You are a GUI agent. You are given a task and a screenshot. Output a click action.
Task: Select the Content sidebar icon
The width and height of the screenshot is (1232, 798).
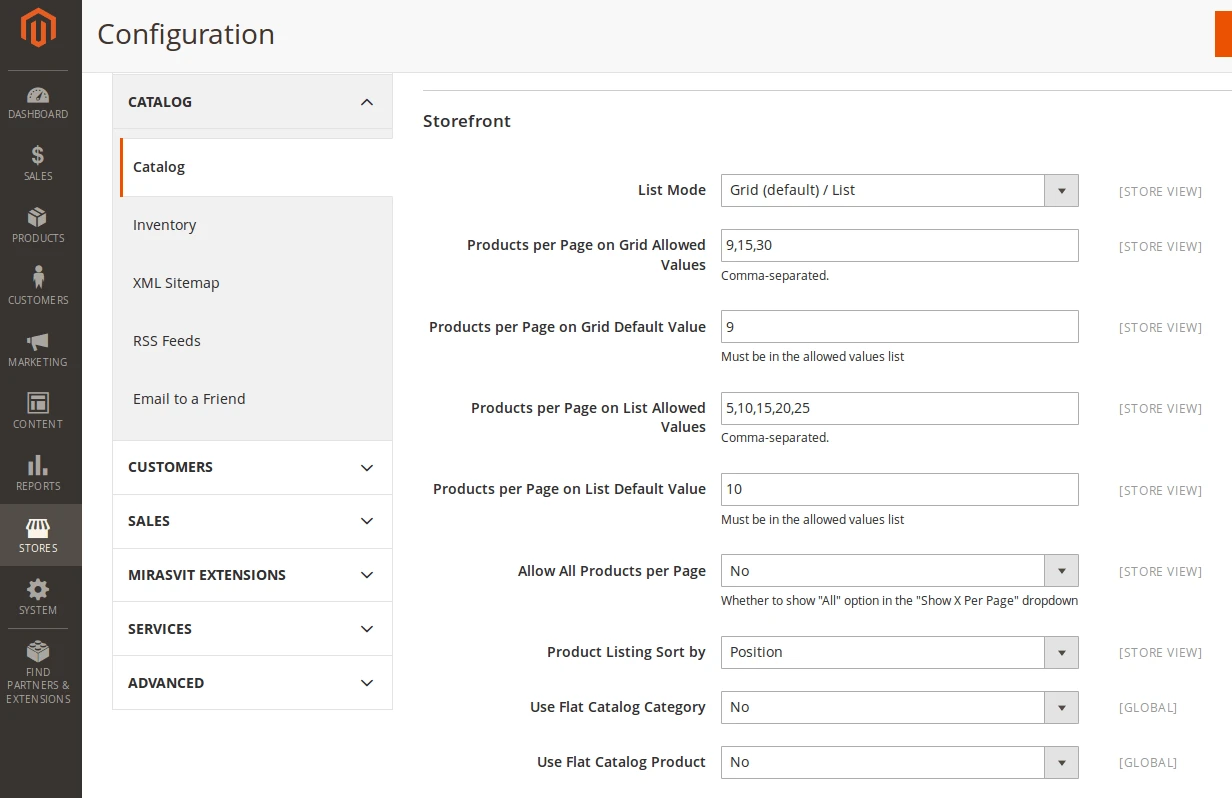tap(38, 410)
